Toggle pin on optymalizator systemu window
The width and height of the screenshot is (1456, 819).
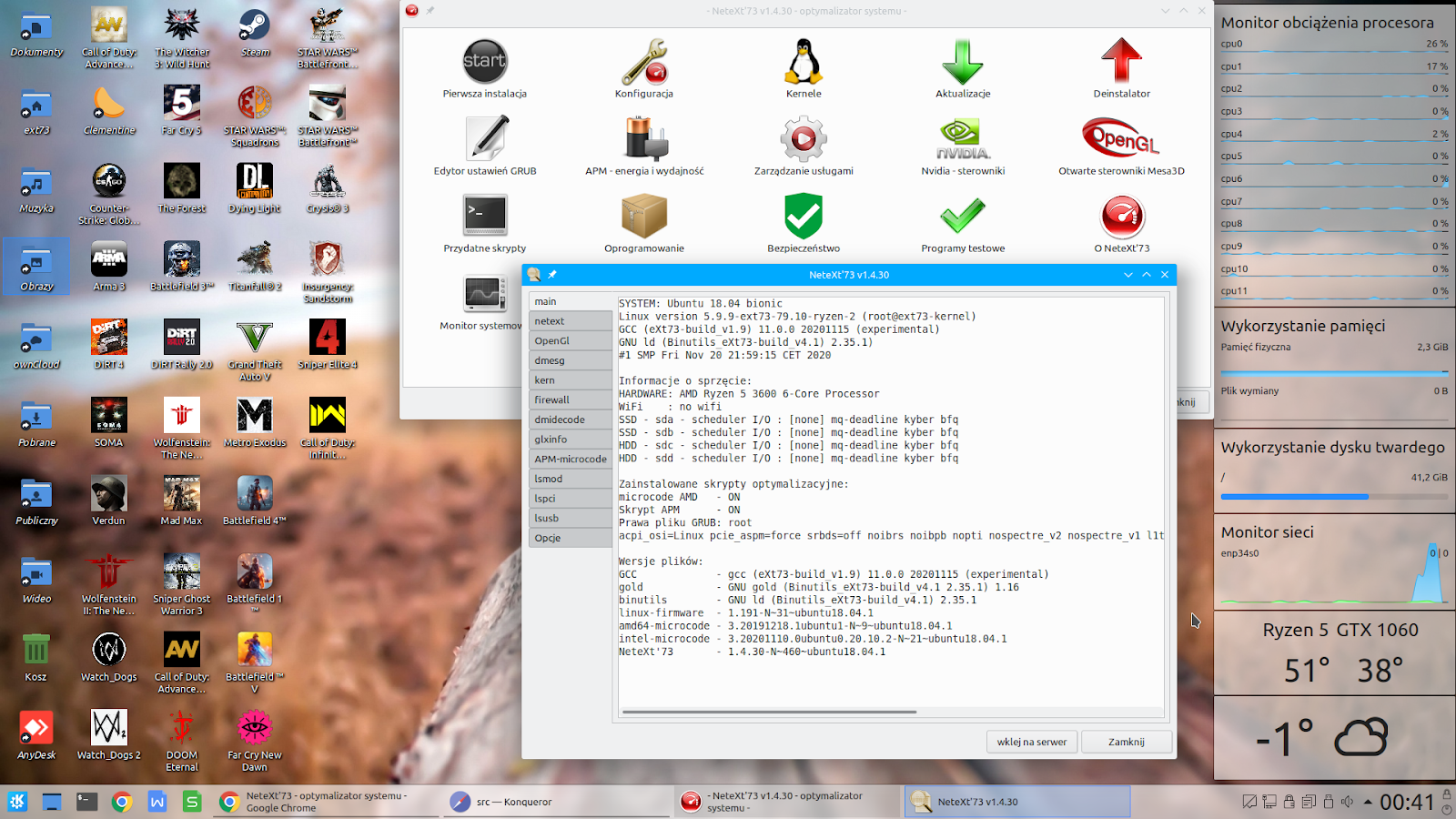[430, 11]
